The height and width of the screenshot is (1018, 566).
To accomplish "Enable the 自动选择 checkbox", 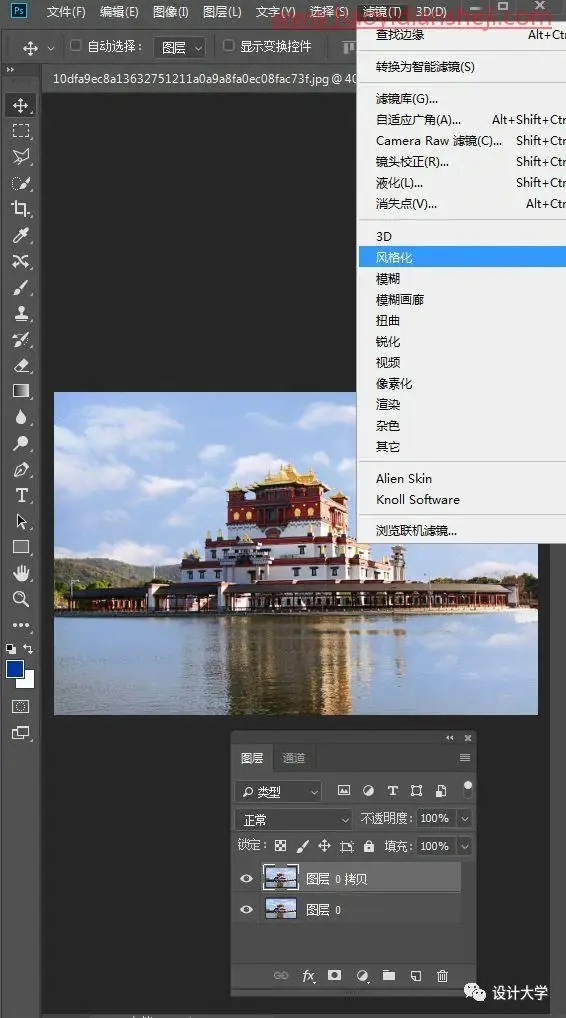I will (x=76, y=45).
